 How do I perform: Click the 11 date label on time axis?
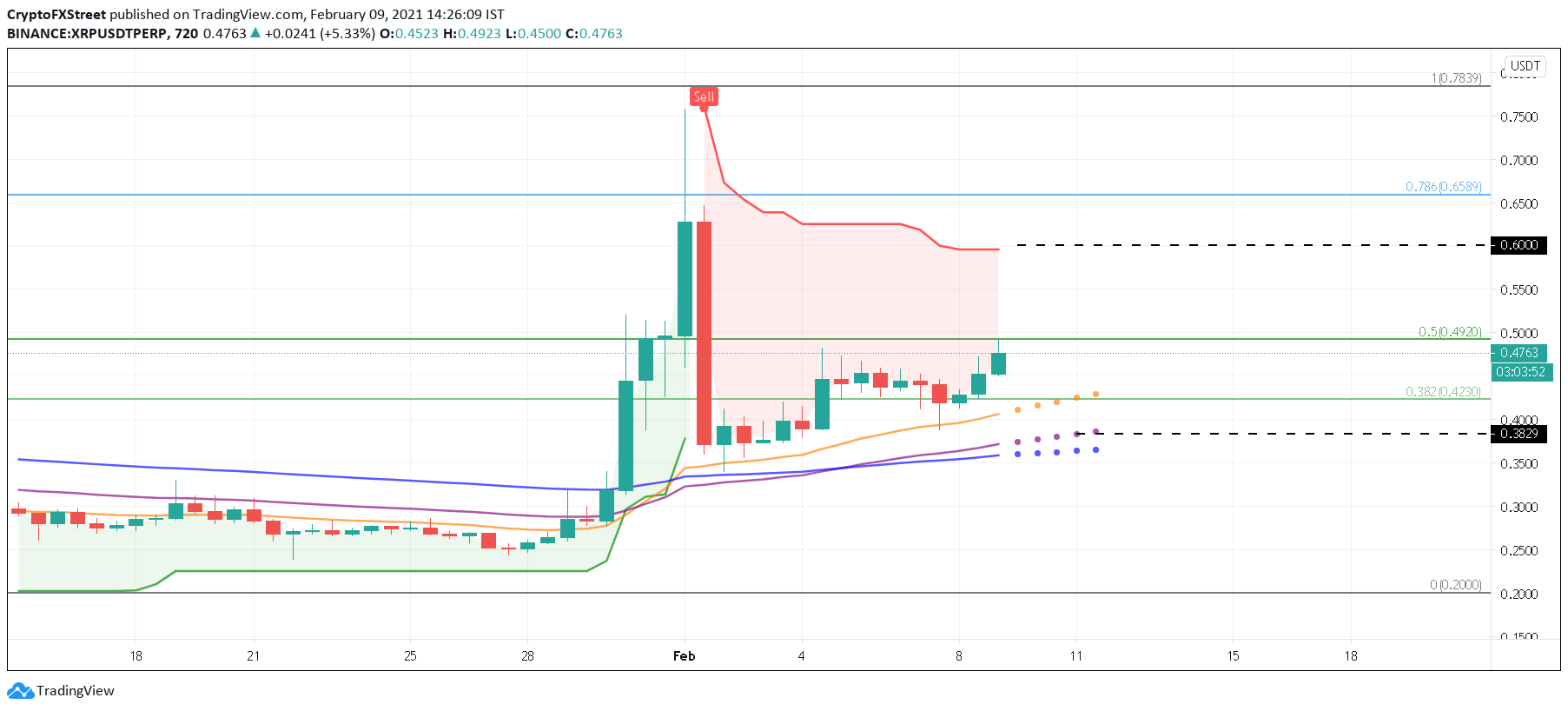point(1076,656)
